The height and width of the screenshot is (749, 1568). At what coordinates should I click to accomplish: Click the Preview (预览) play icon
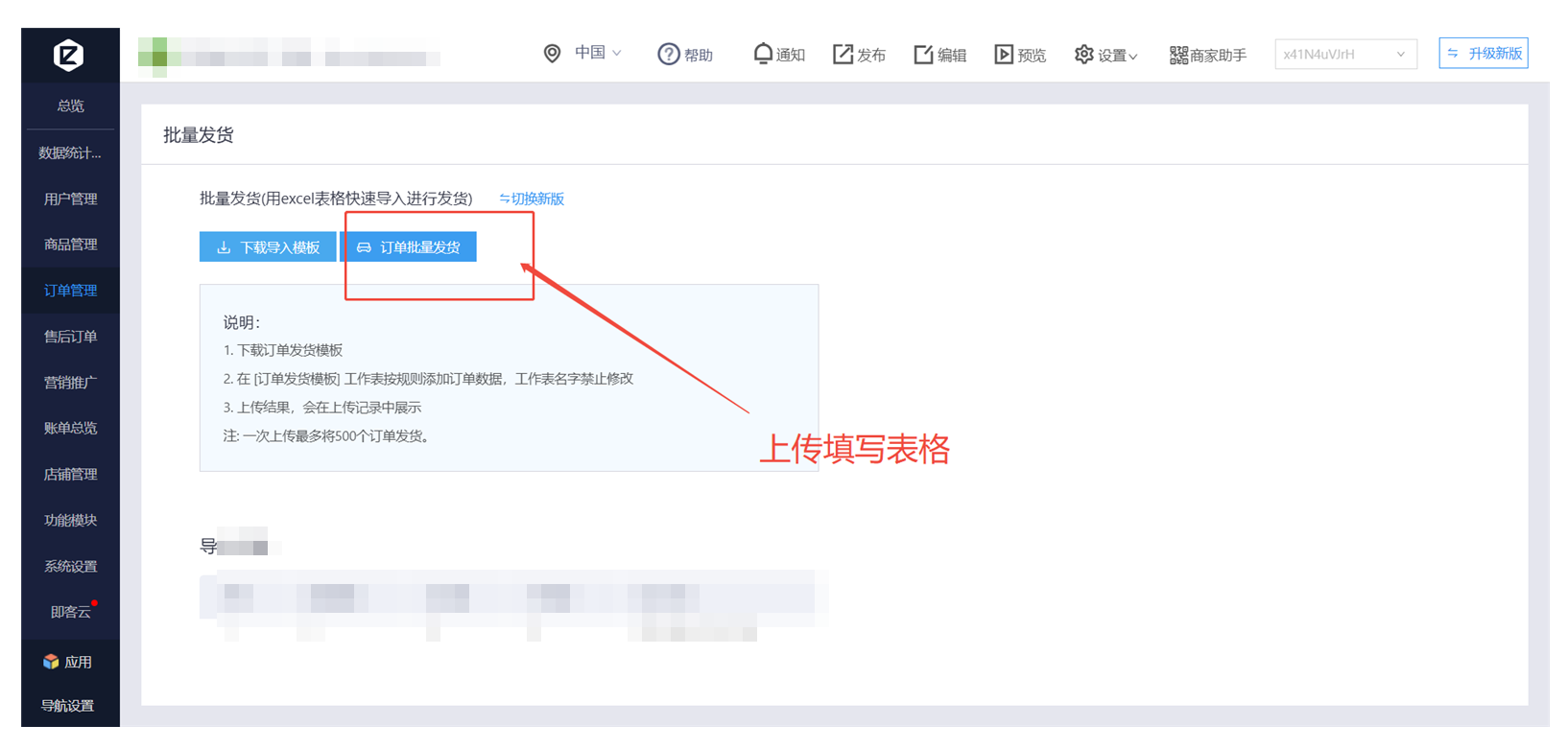[x=1004, y=55]
